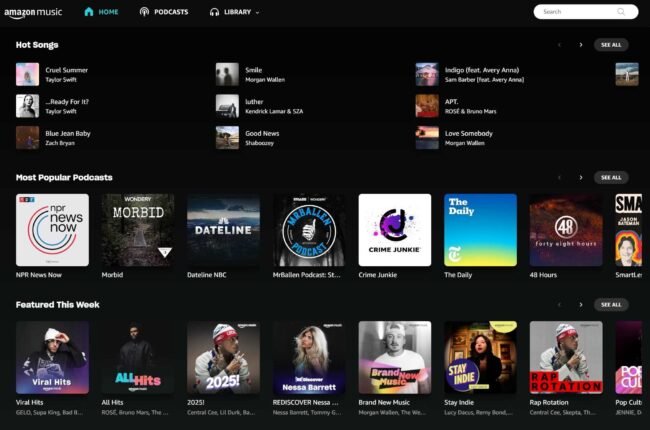Click the Amazon Music logo

click(33, 12)
